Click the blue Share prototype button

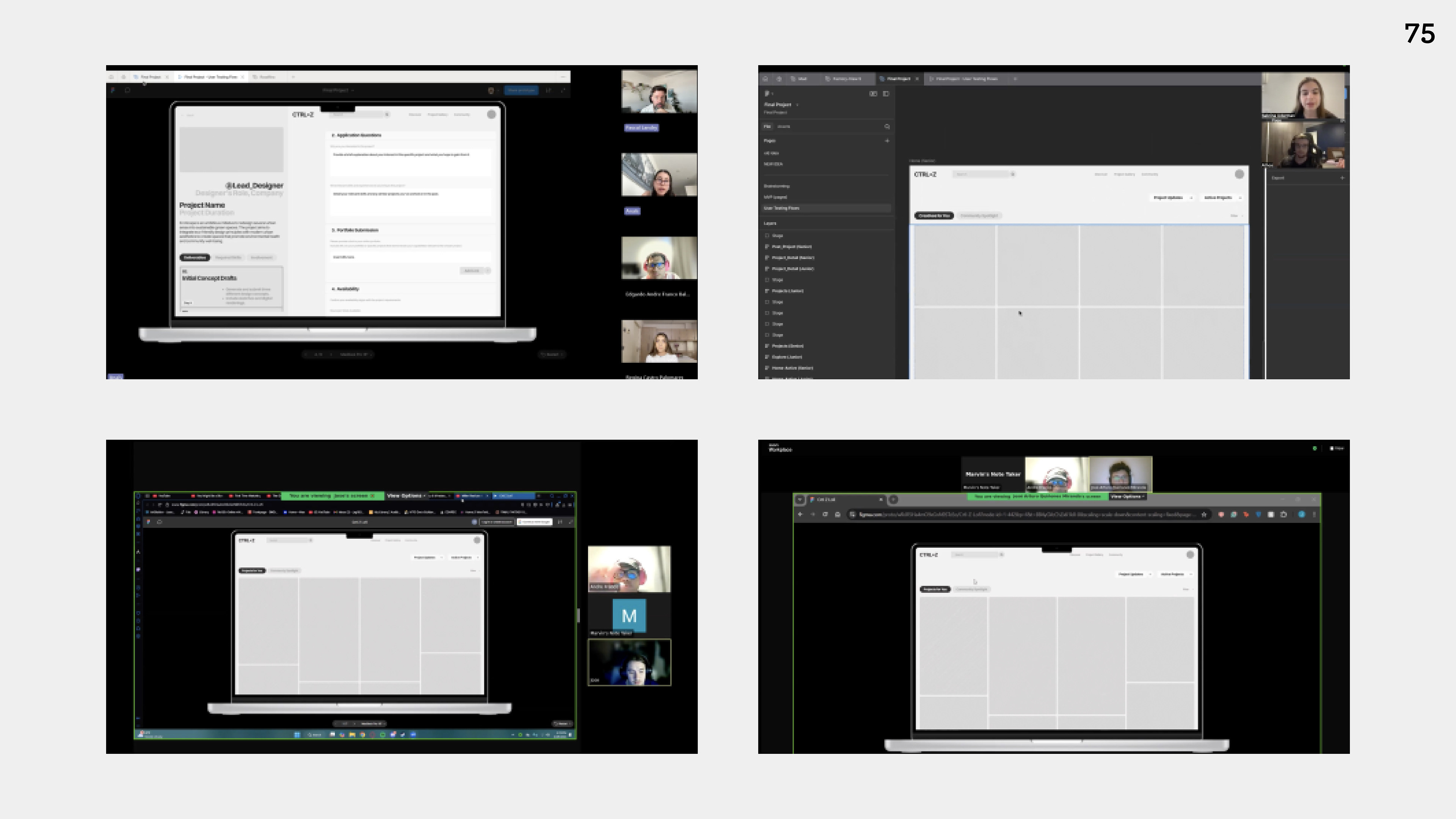coord(521,91)
